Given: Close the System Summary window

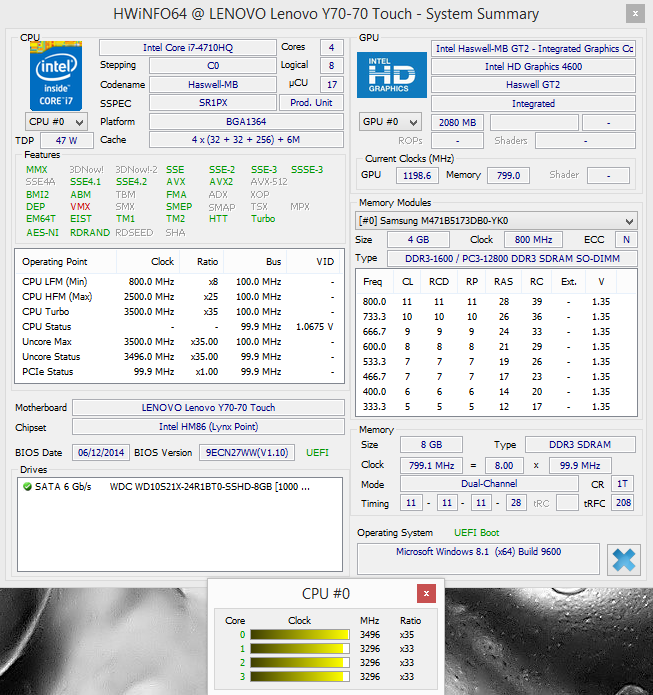Looking at the screenshot, I should (635, 14).
